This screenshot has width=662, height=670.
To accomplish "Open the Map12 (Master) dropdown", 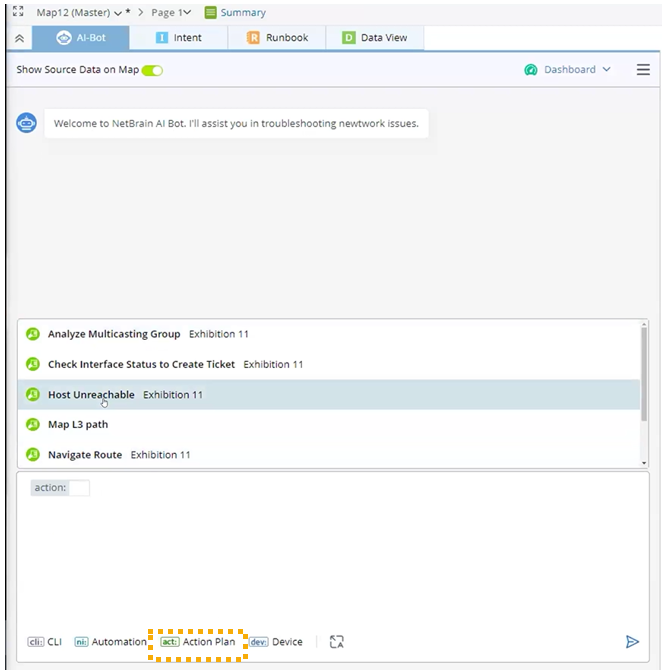I will click(x=79, y=13).
